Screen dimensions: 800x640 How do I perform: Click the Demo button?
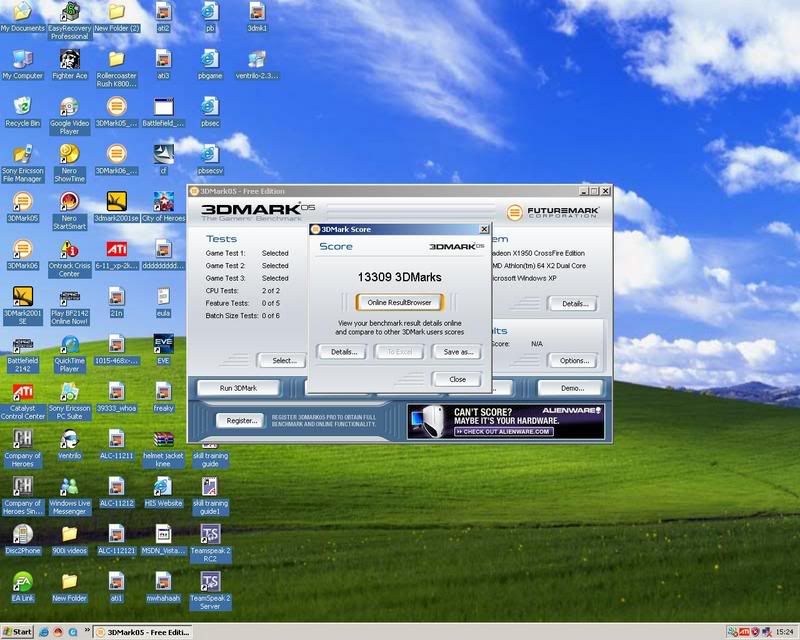[571, 388]
